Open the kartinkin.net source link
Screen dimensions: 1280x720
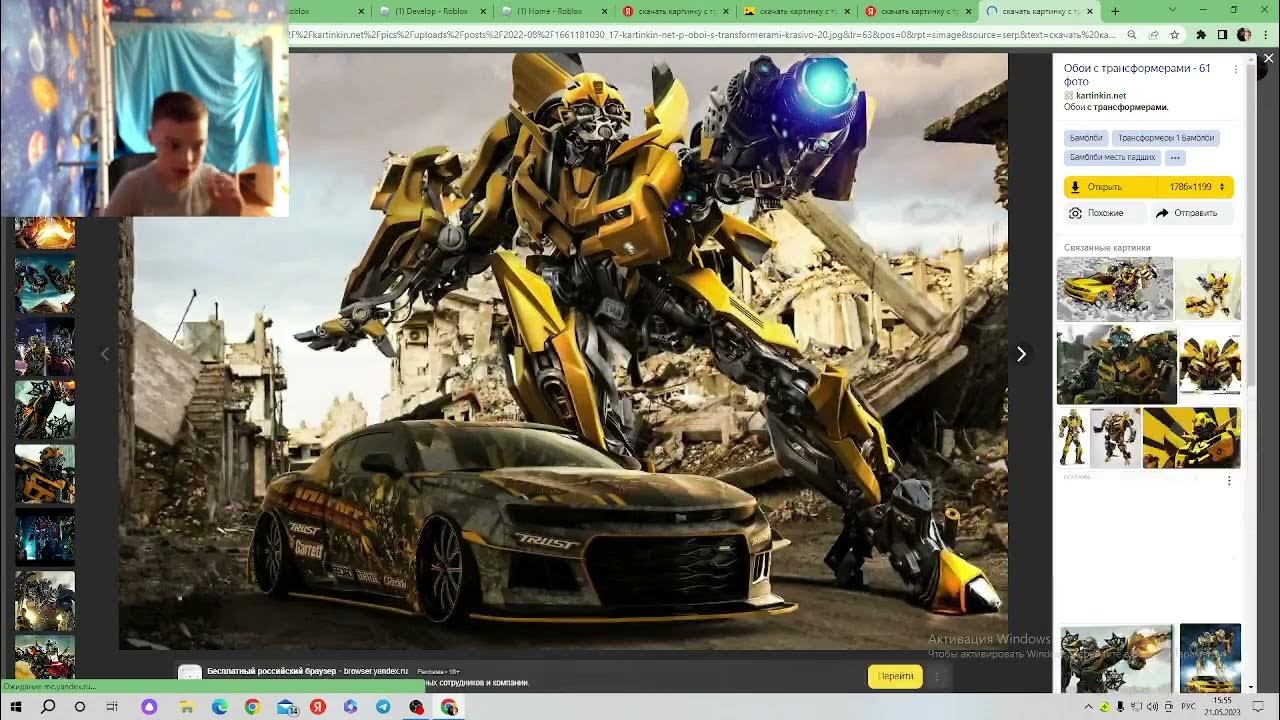pos(1100,96)
